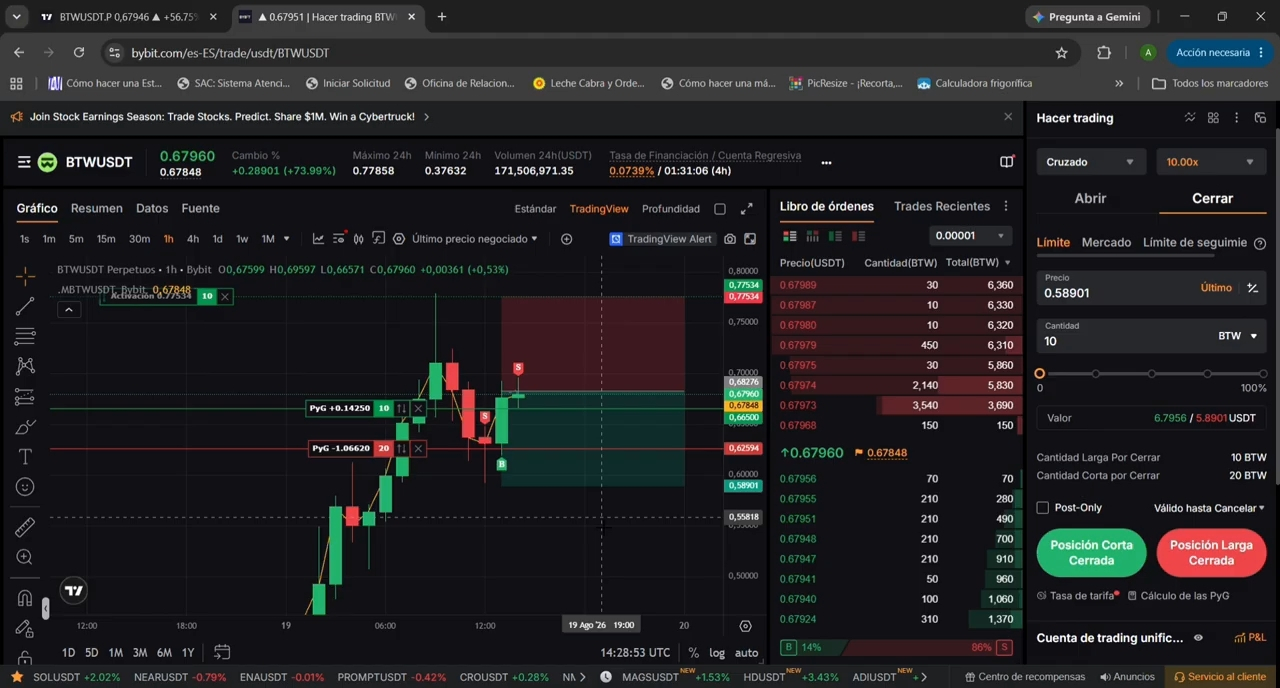Click the quantity slider 100% end point
The height and width of the screenshot is (688, 1280).
1263,374
